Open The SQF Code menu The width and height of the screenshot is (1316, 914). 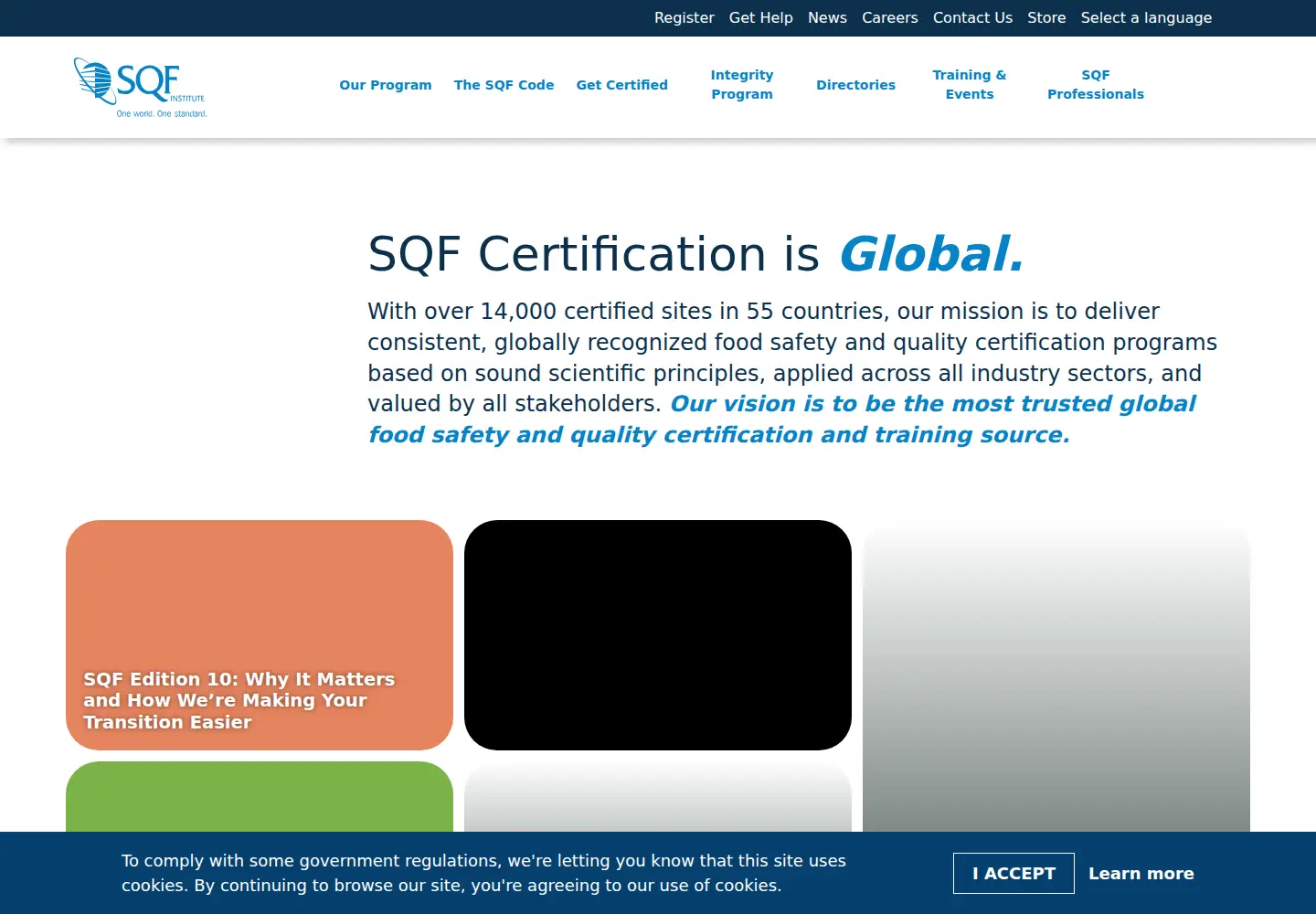504,85
